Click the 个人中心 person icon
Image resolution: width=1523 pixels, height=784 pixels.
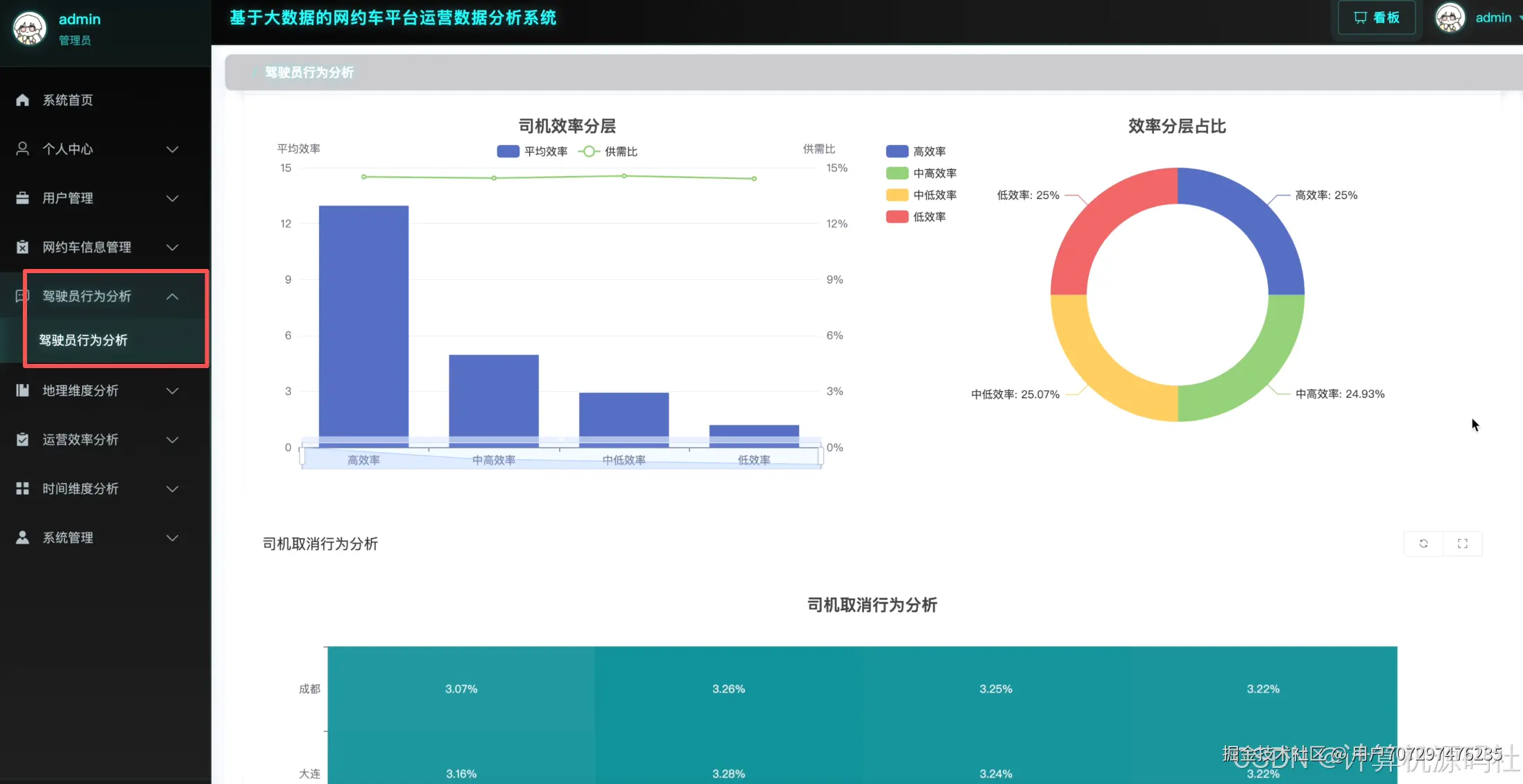coord(22,149)
